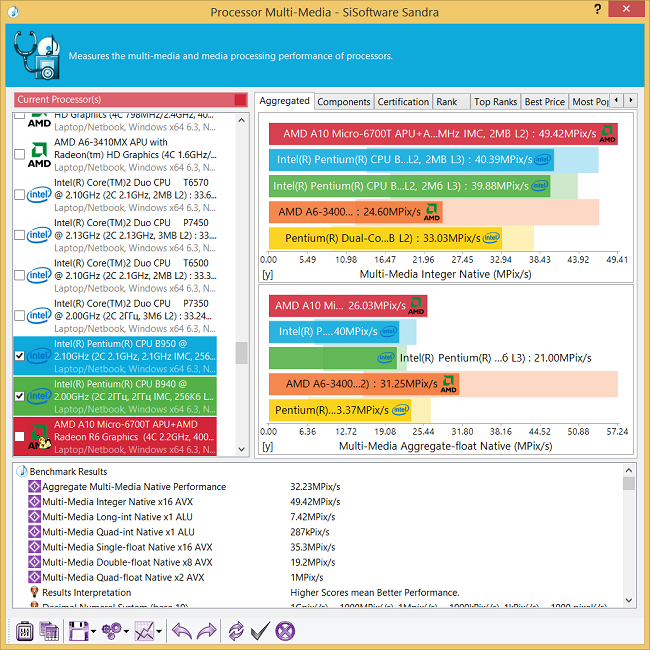Click the green Pentium 39.88MPix/s bar

[410, 186]
